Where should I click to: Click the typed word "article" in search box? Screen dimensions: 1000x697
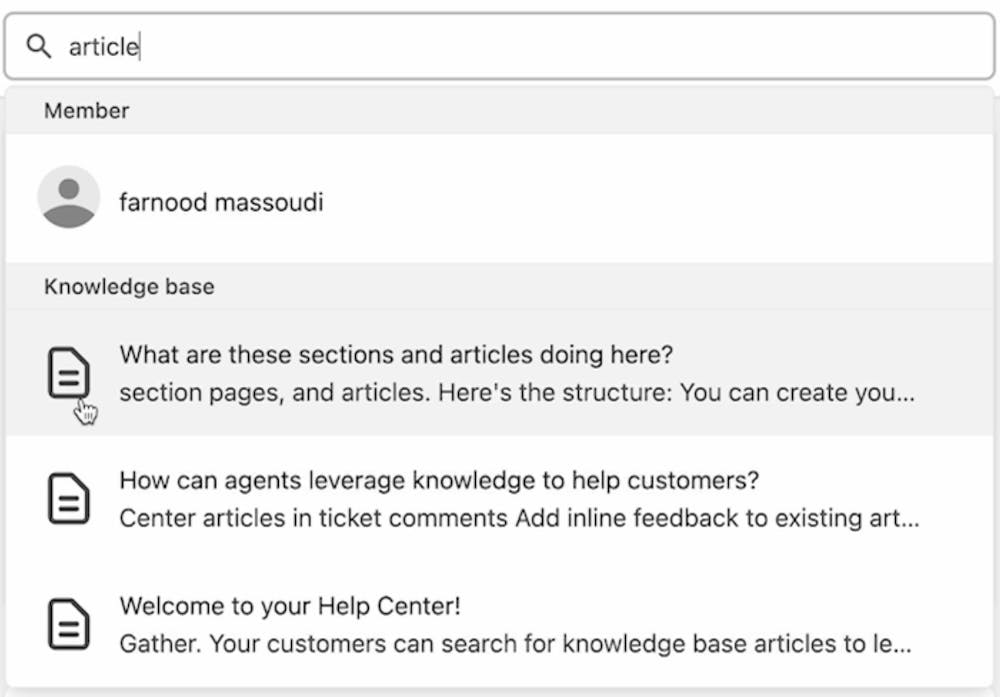pyautogui.click(x=103, y=46)
